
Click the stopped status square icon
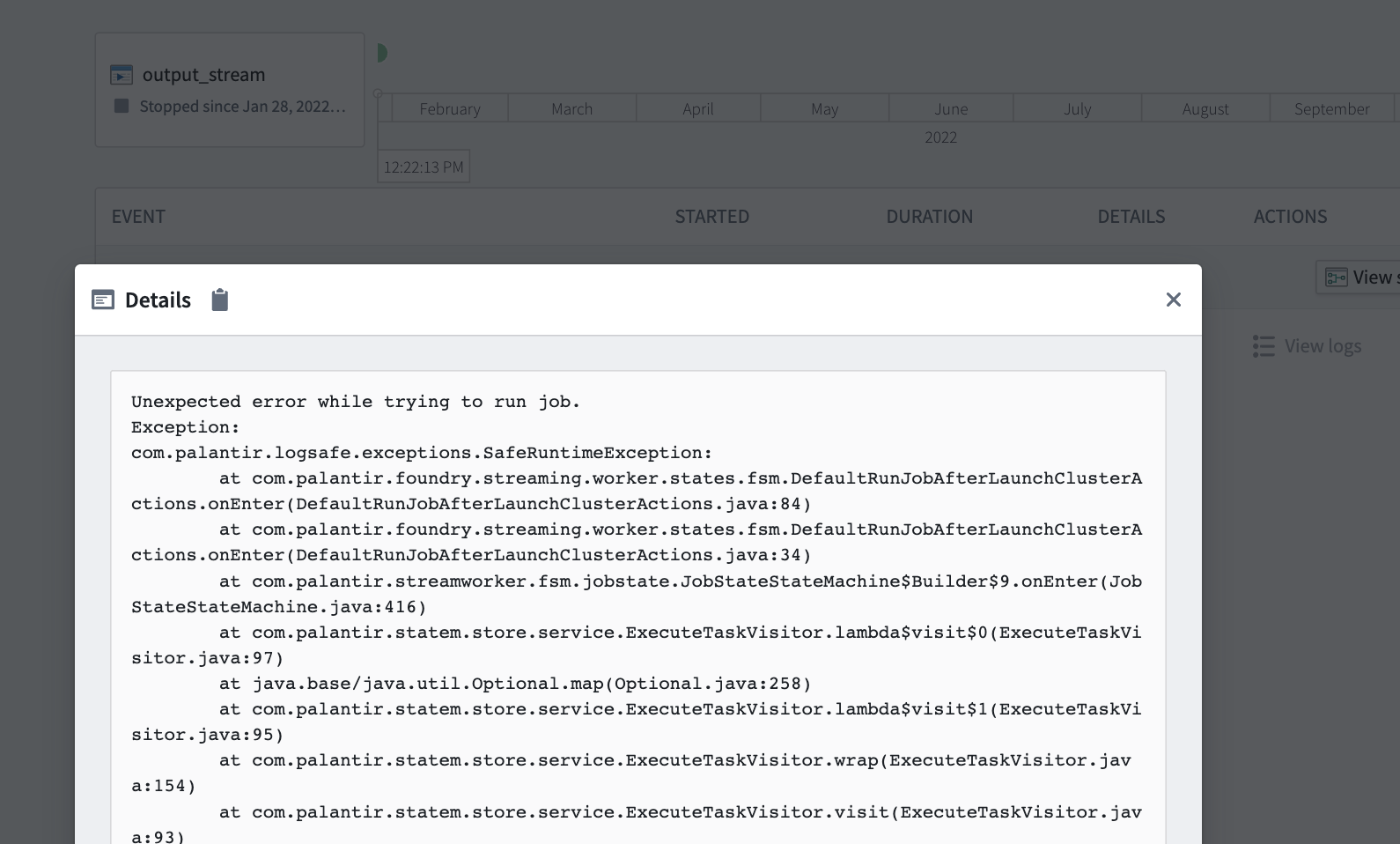(122, 107)
